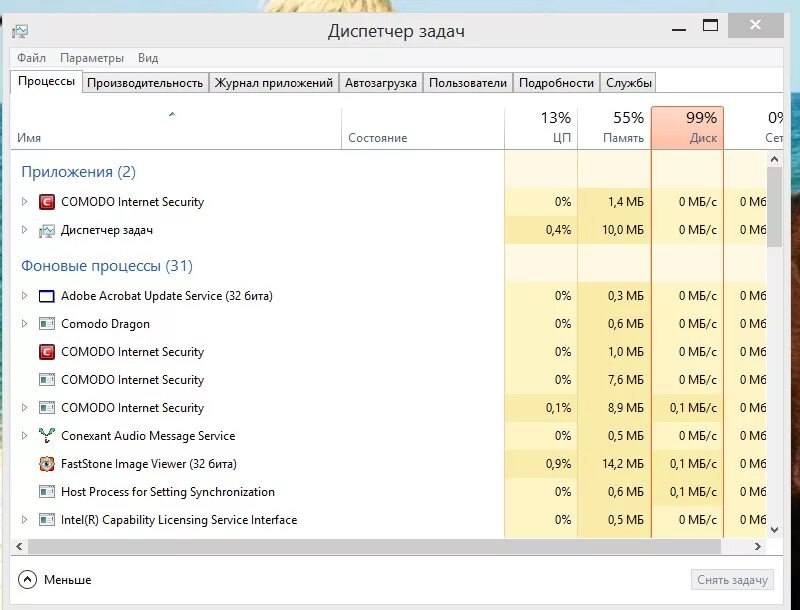Expand Conexant Audio Message Service
Viewport: 800px width, 610px height.
[x=24, y=436]
